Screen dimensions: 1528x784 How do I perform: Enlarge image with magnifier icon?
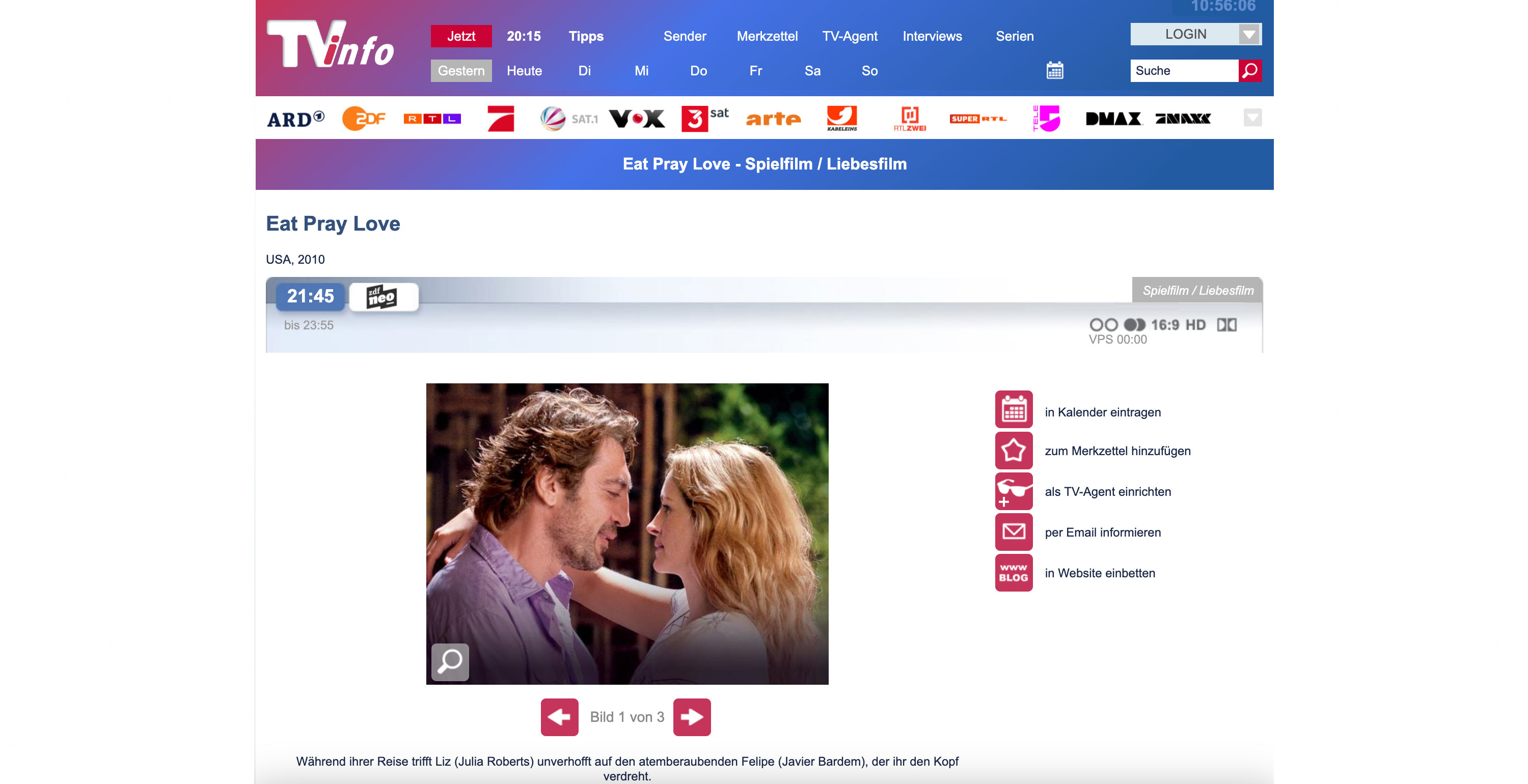[x=450, y=662]
